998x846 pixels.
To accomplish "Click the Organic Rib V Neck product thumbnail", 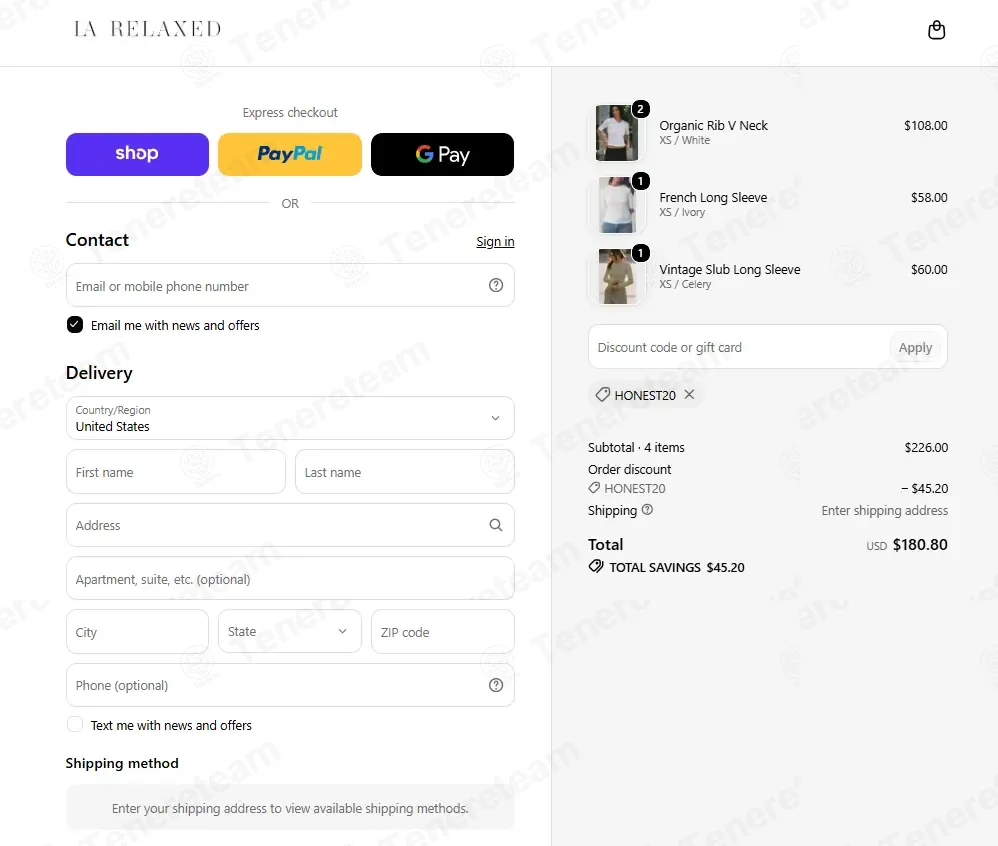I will point(617,133).
